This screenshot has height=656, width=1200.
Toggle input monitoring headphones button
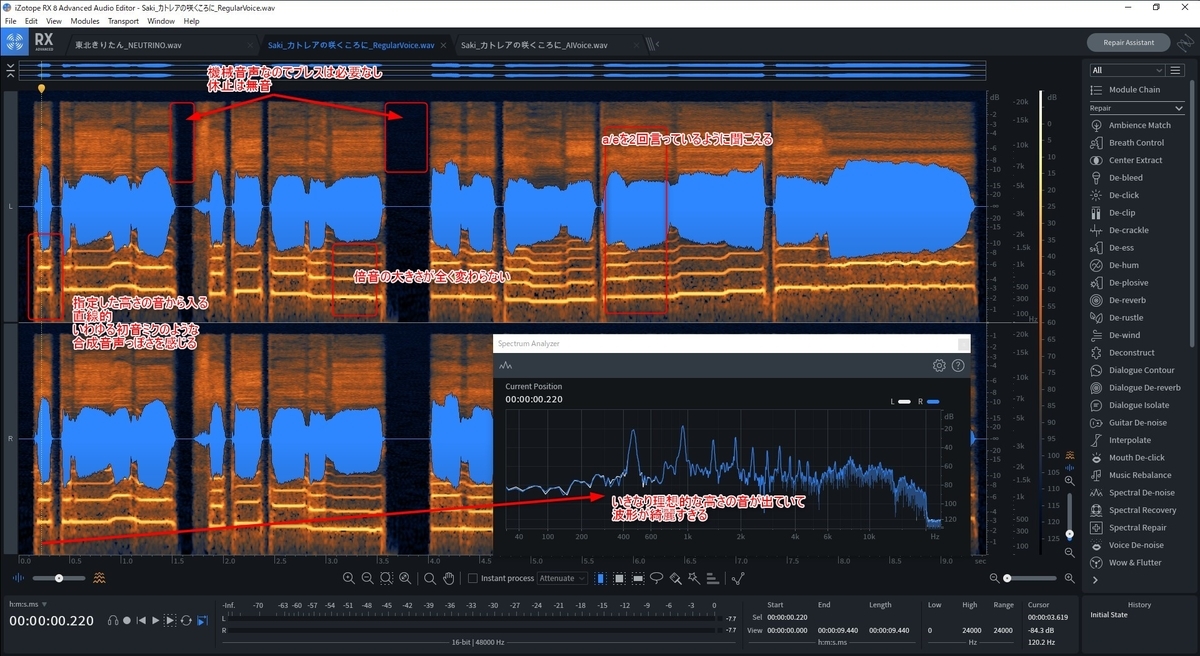coord(113,621)
